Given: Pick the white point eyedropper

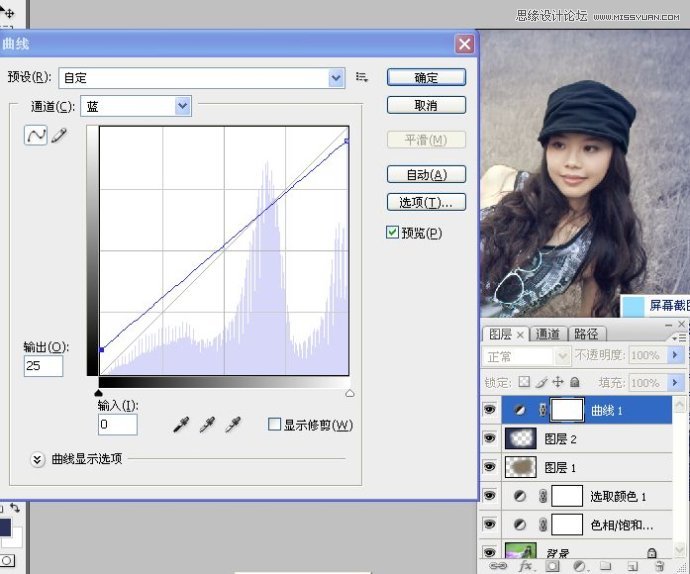Looking at the screenshot, I should pyautogui.click(x=233, y=424).
